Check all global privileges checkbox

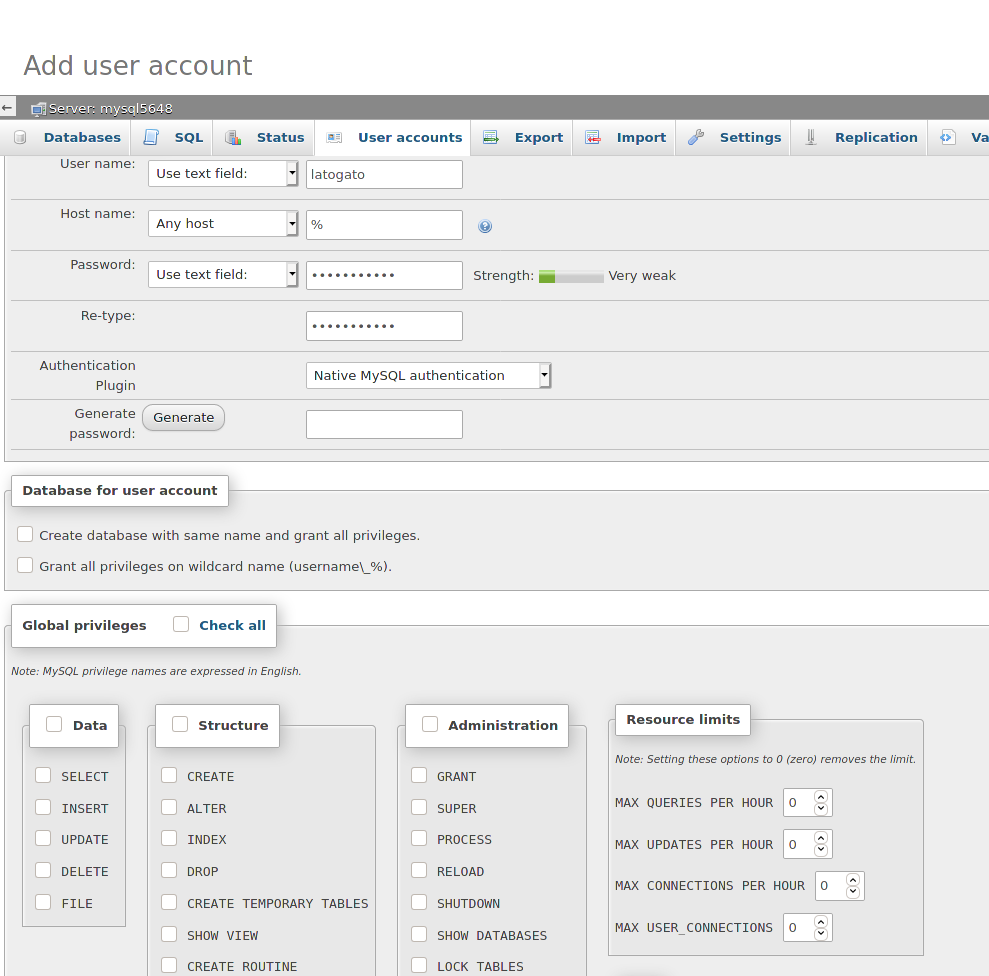click(181, 624)
